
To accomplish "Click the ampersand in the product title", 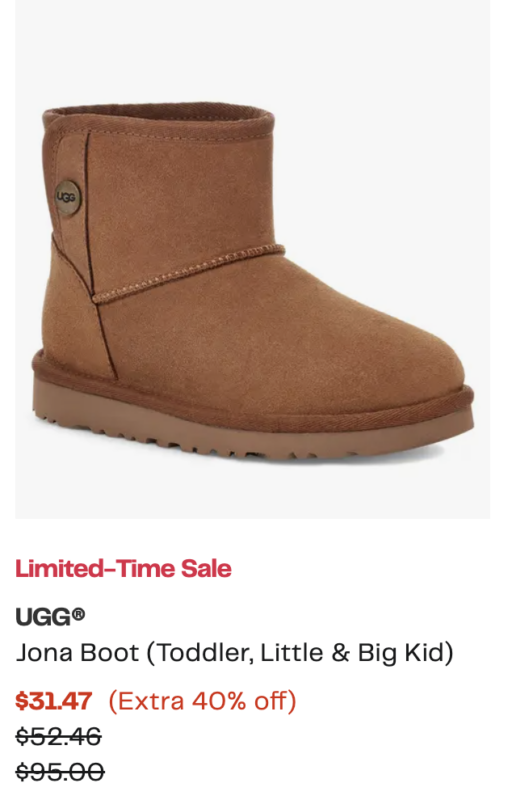I will coord(340,653).
